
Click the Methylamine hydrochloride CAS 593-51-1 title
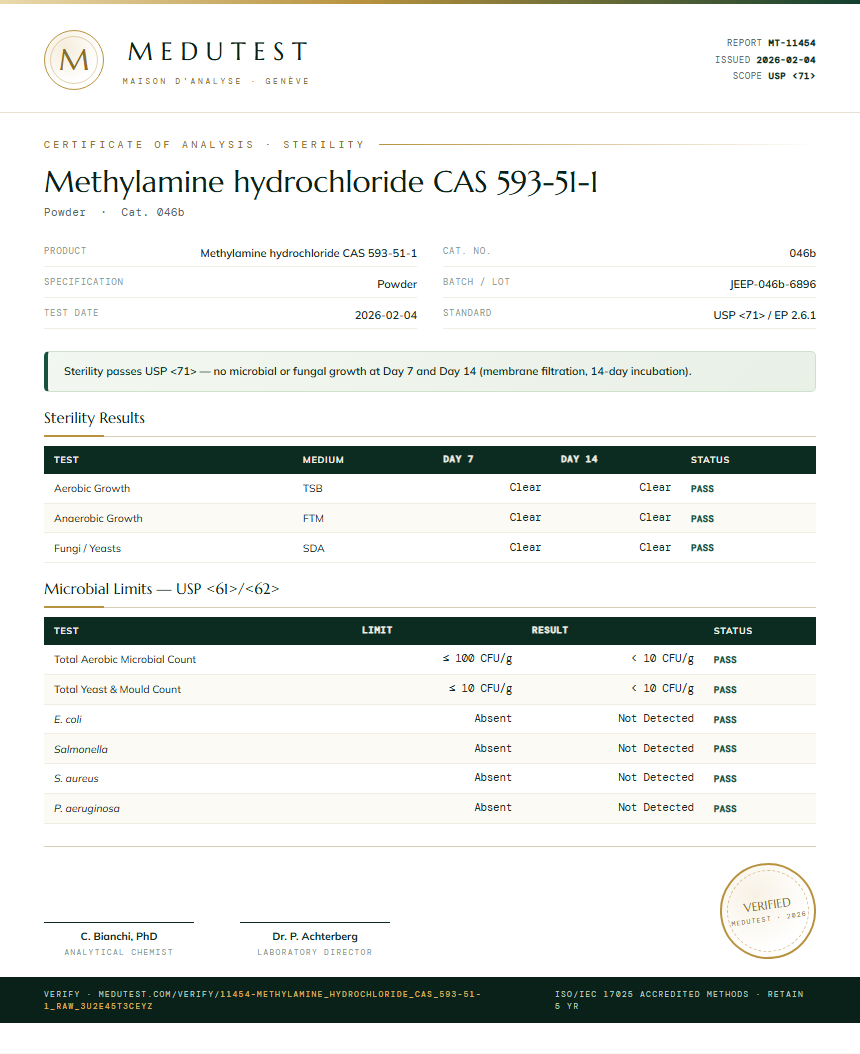(x=321, y=182)
